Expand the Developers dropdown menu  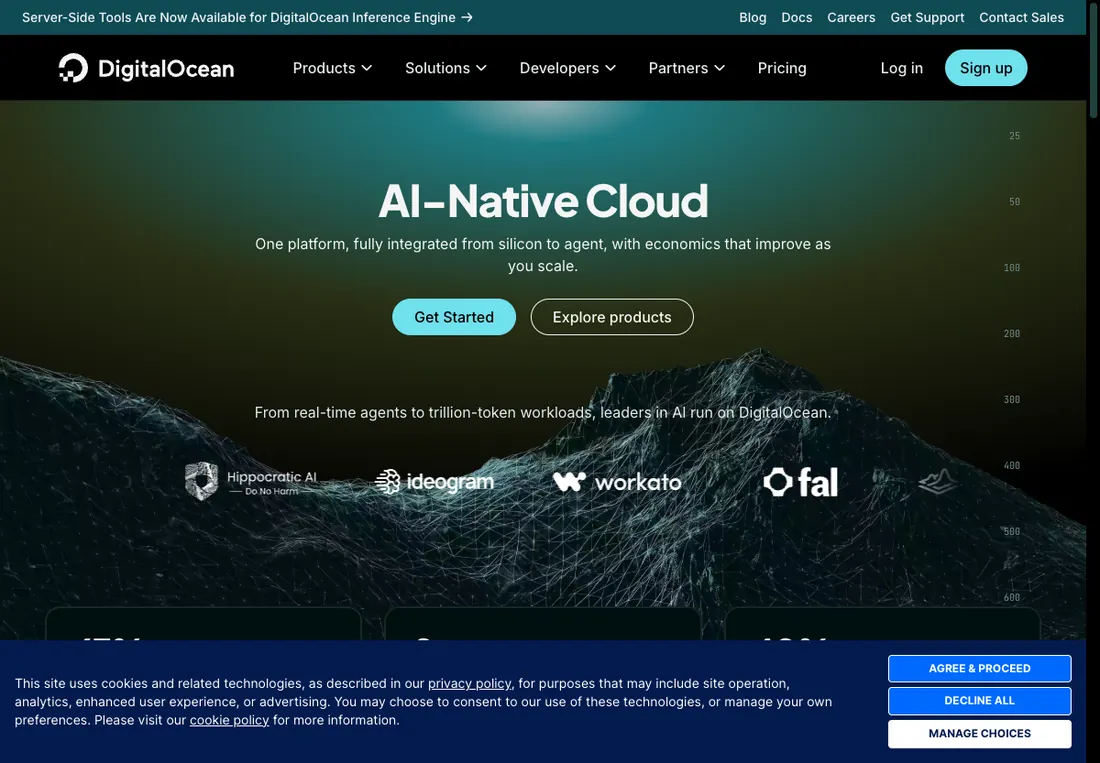point(568,68)
